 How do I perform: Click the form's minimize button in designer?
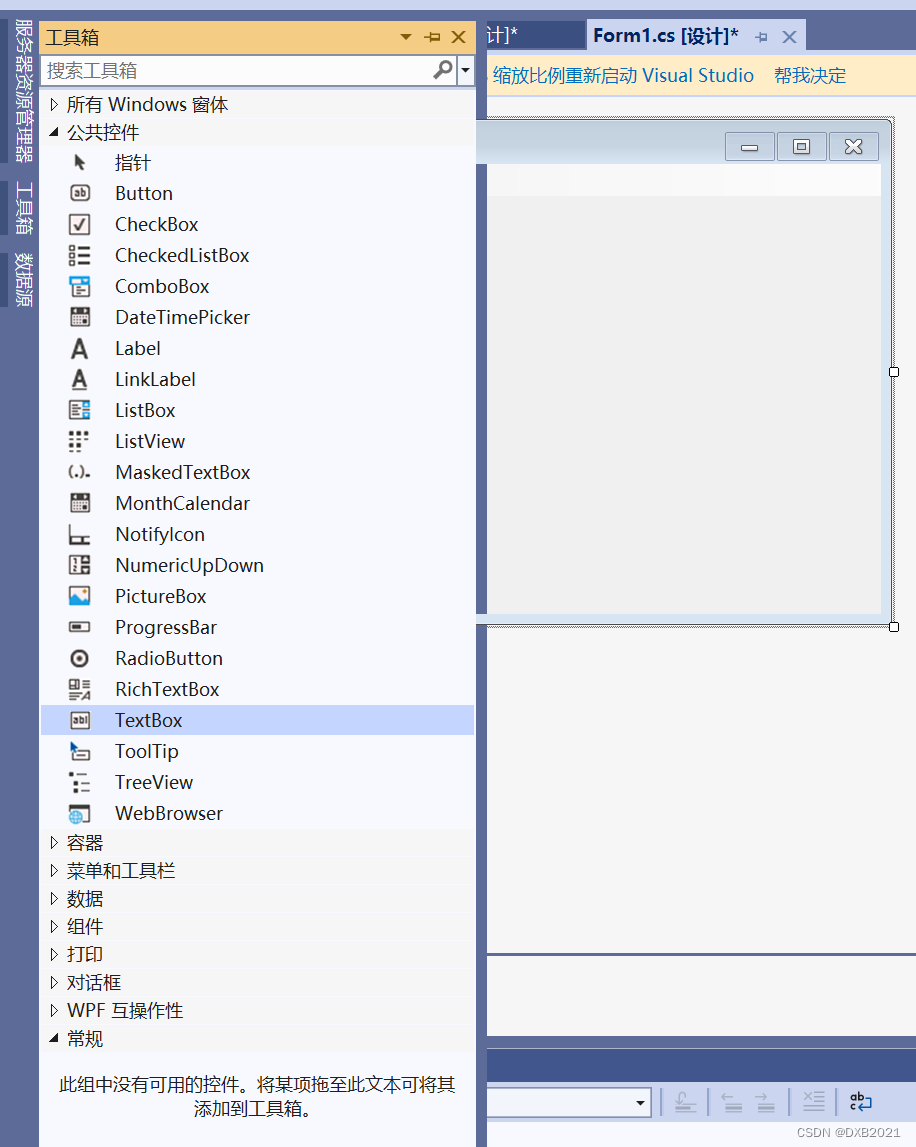(749, 146)
